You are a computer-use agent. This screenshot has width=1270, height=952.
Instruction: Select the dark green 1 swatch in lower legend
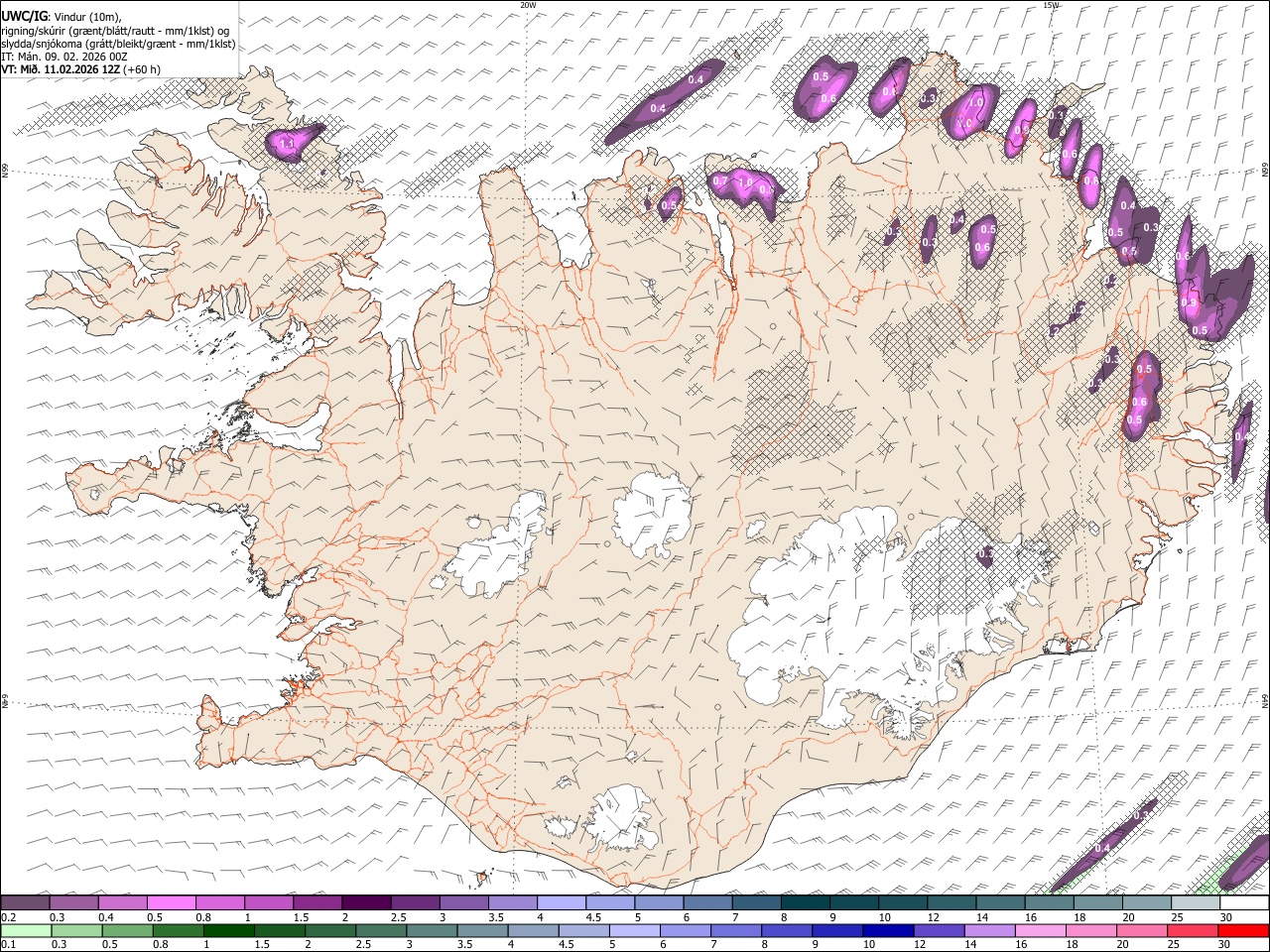(x=228, y=931)
